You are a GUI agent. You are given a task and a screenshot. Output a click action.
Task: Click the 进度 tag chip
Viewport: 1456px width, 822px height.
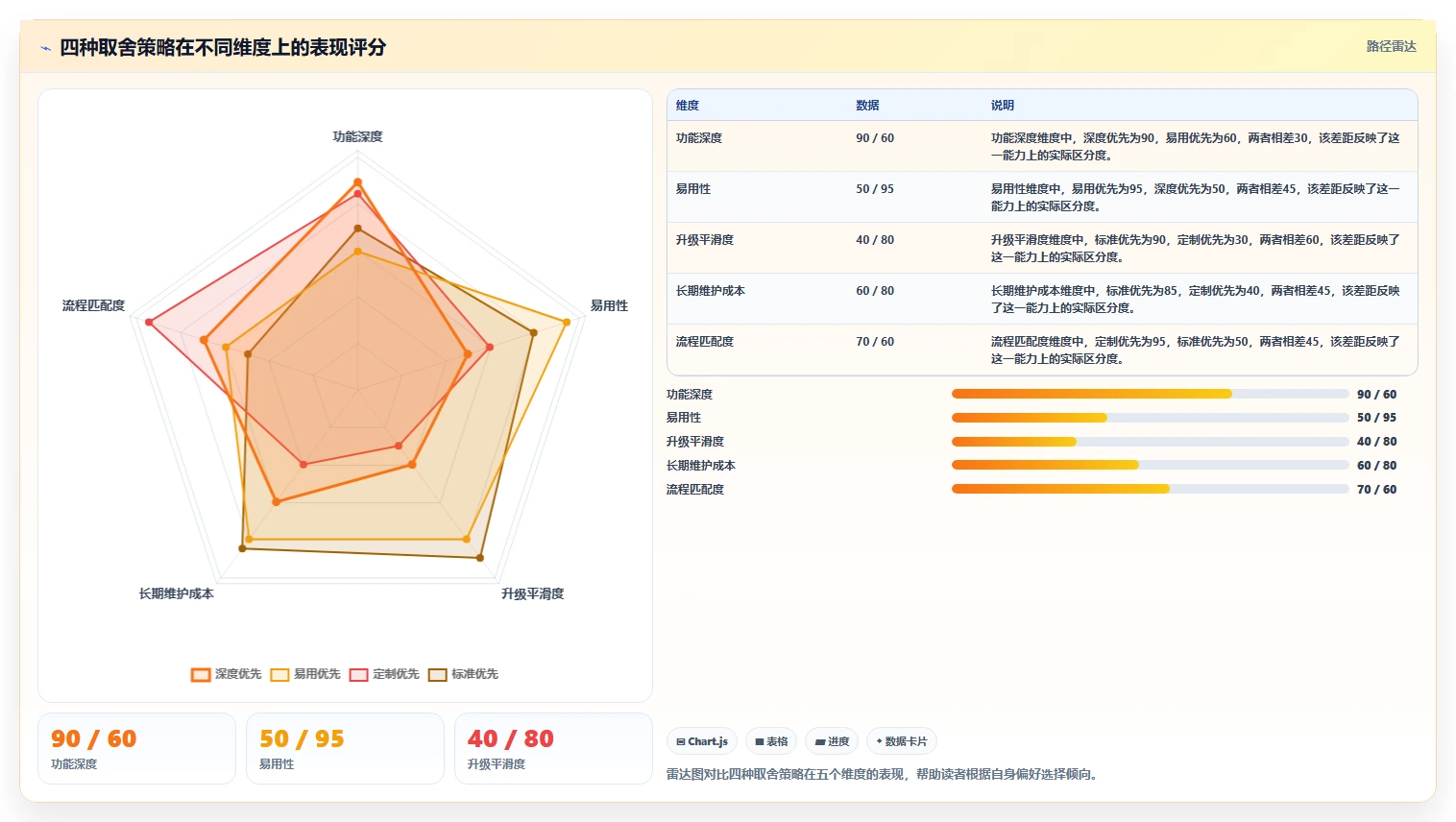pos(832,741)
